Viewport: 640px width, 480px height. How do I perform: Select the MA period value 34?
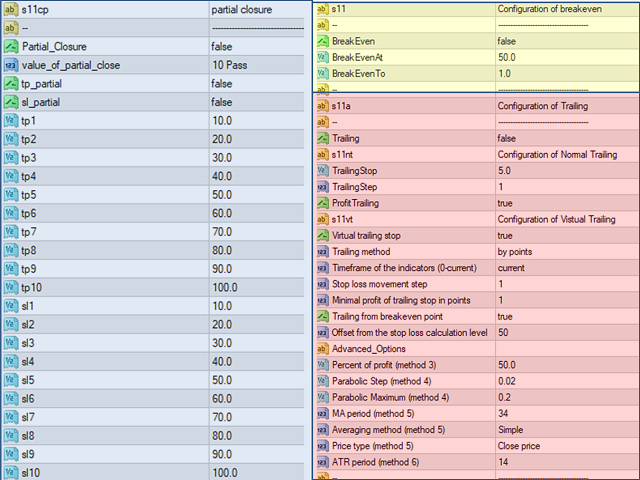click(x=503, y=413)
